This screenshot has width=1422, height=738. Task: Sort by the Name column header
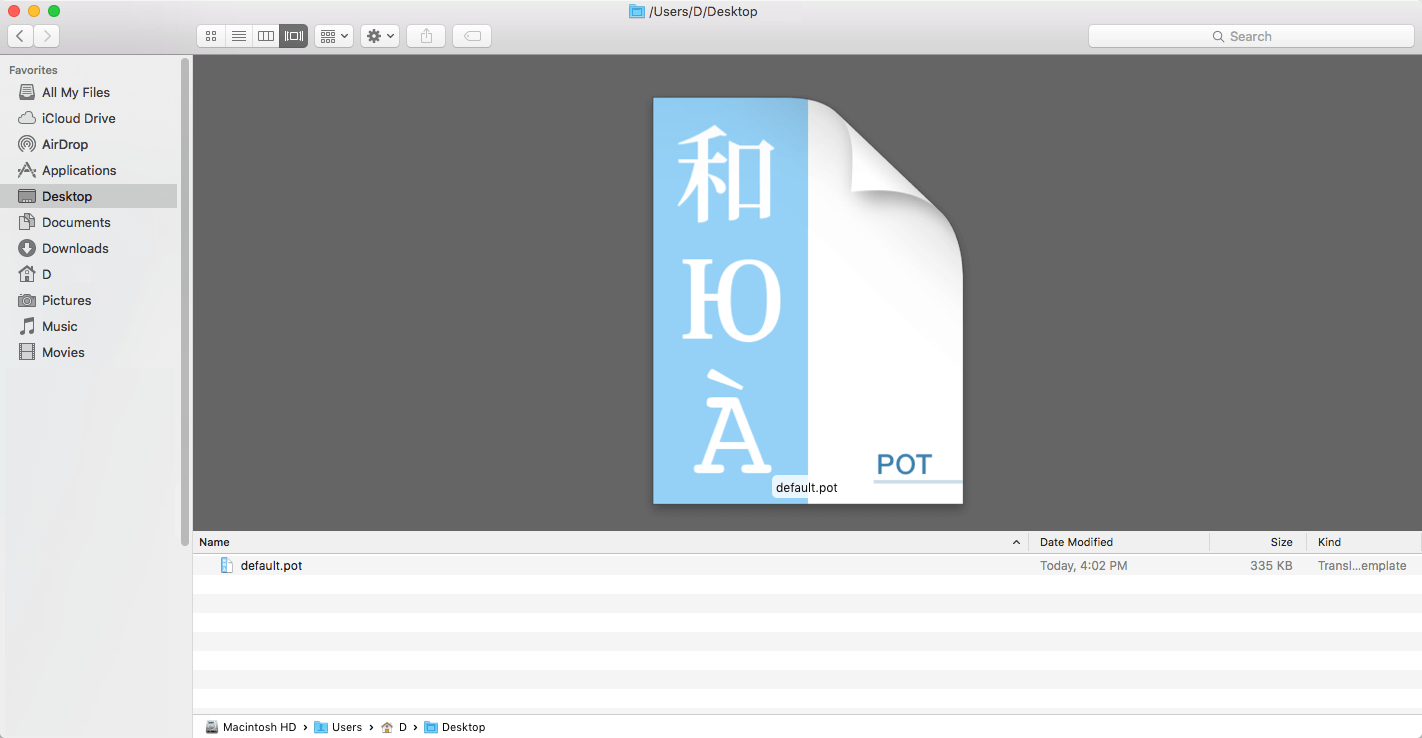point(600,542)
